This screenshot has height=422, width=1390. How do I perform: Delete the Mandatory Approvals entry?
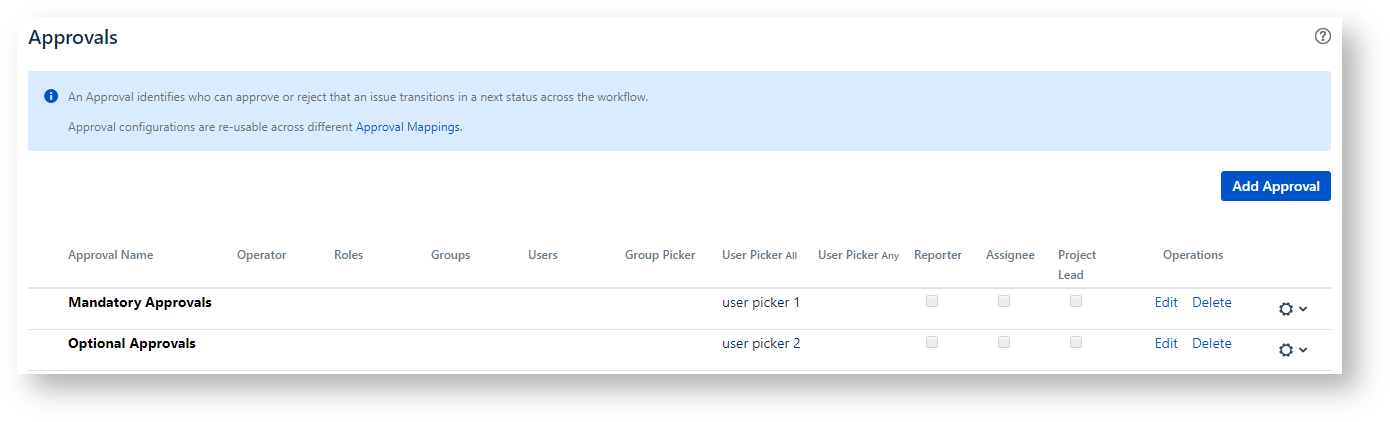1211,302
